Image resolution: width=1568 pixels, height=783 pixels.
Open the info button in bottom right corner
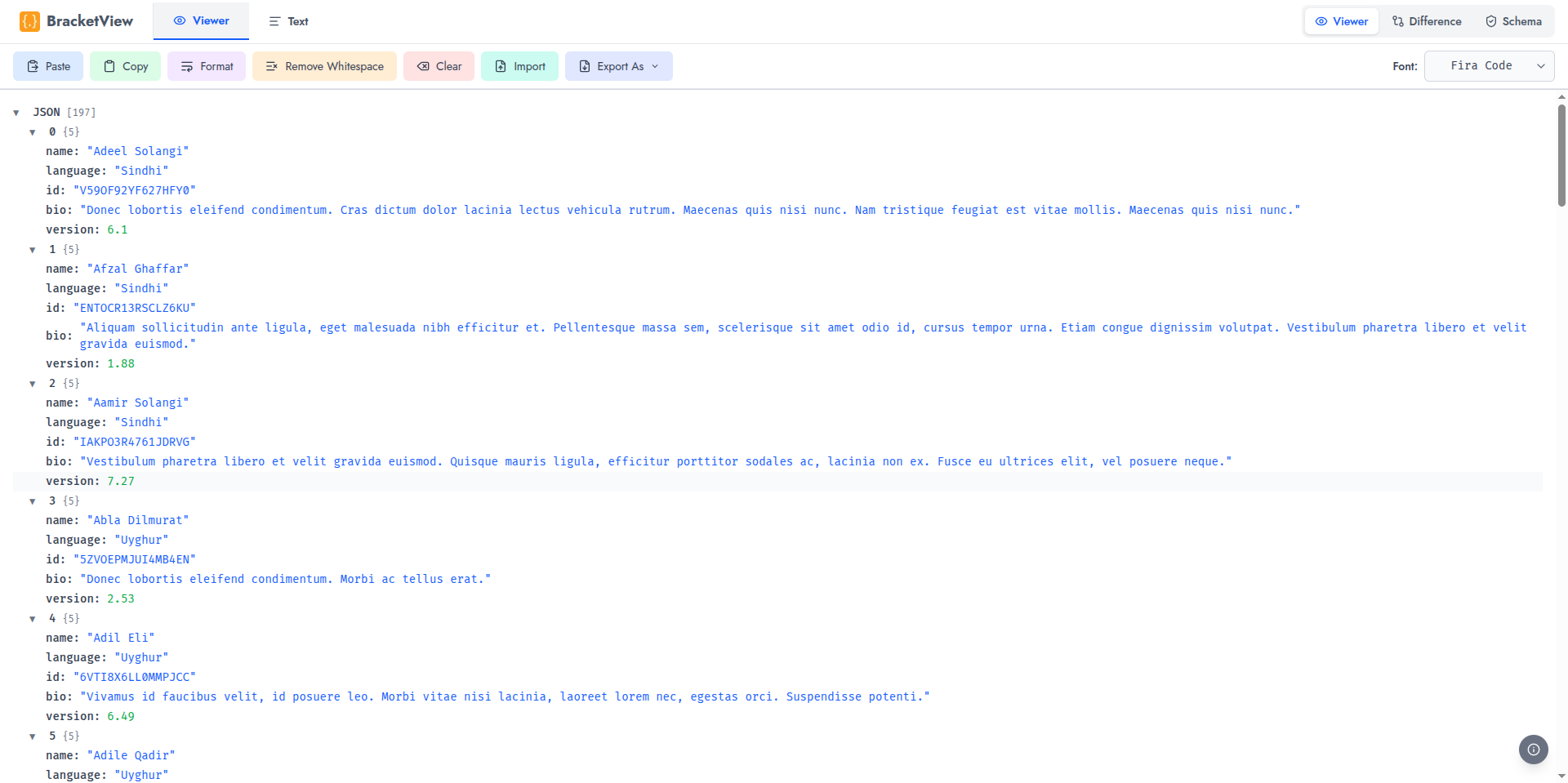point(1533,750)
